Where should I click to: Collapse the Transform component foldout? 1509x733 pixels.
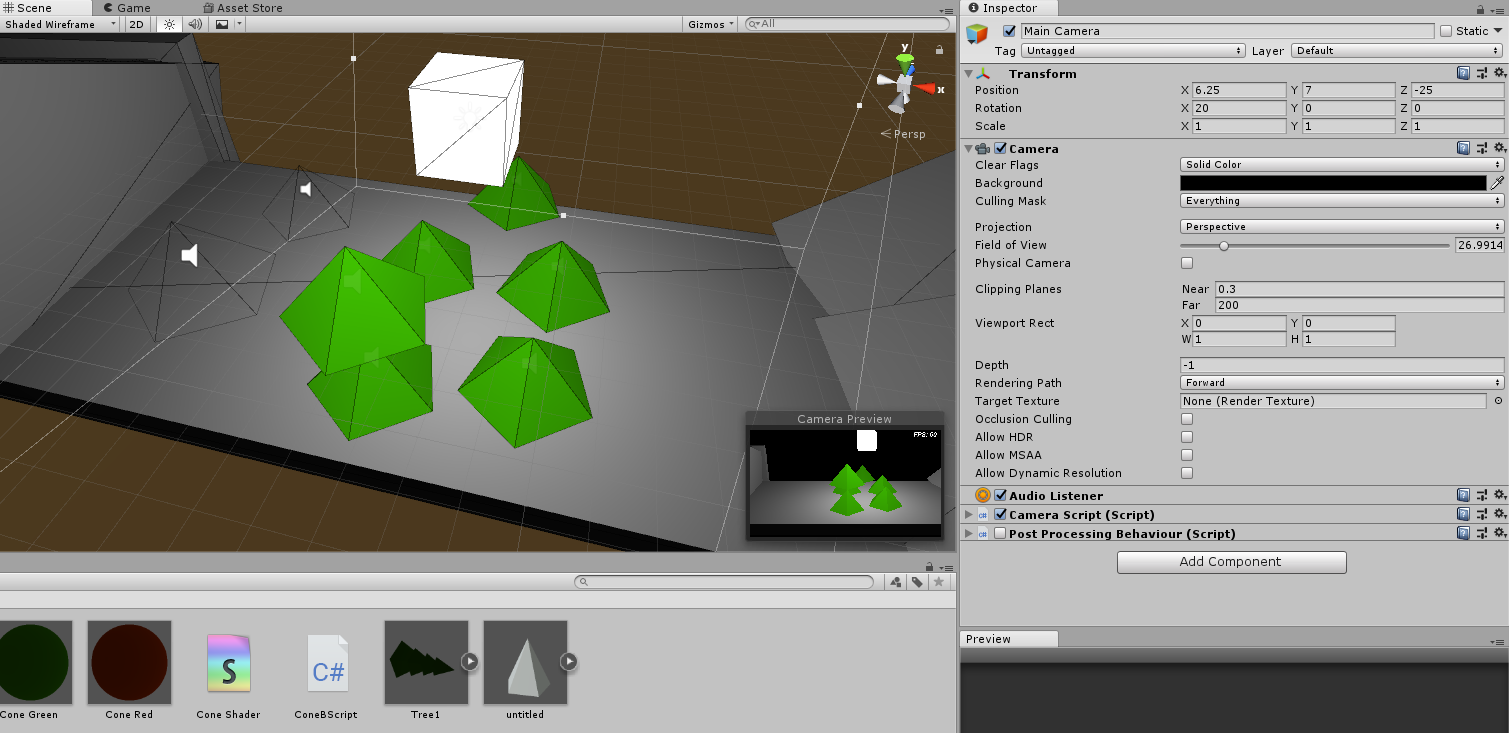(x=967, y=73)
